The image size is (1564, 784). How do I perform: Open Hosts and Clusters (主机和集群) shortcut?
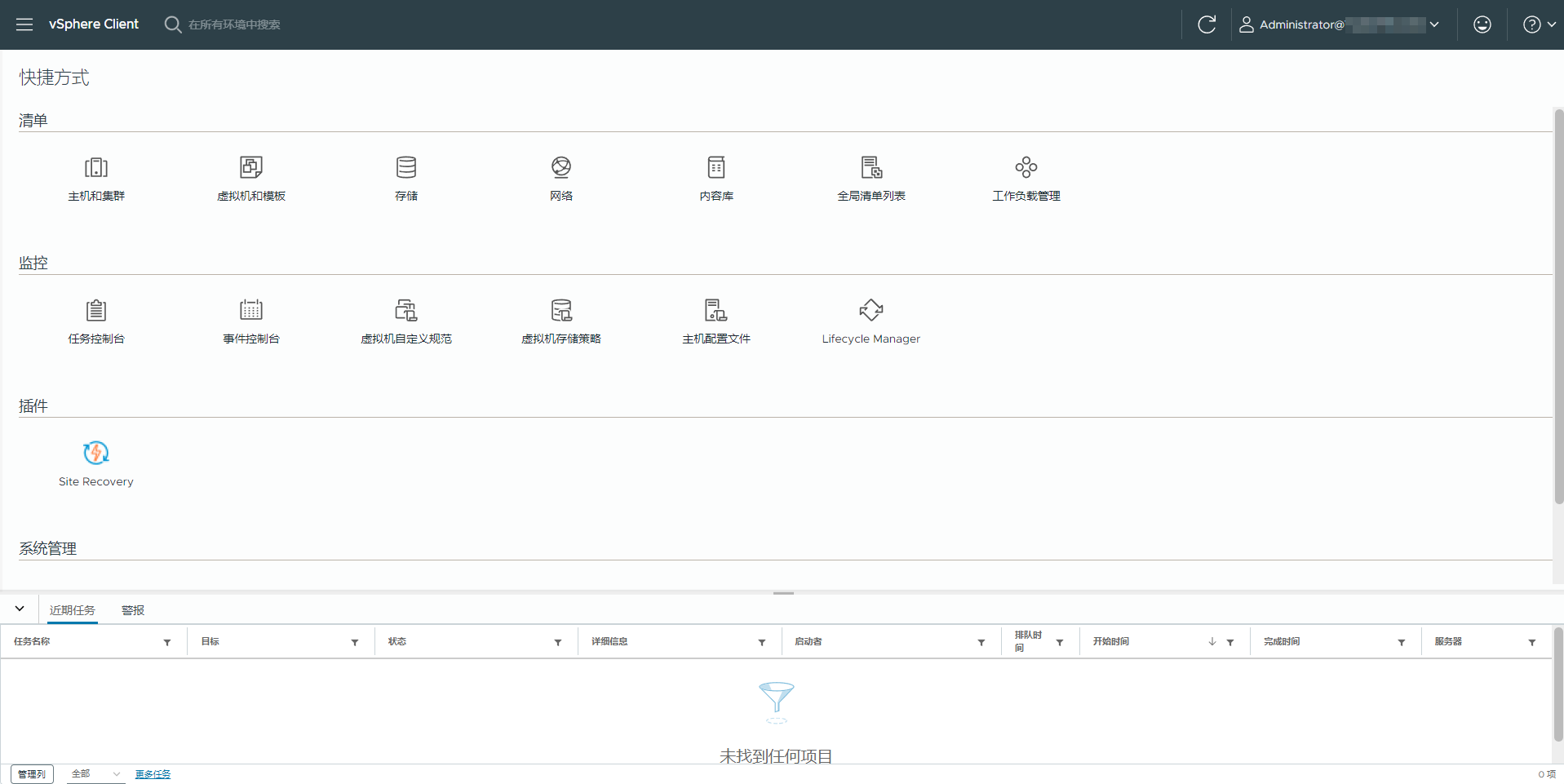coord(96,179)
